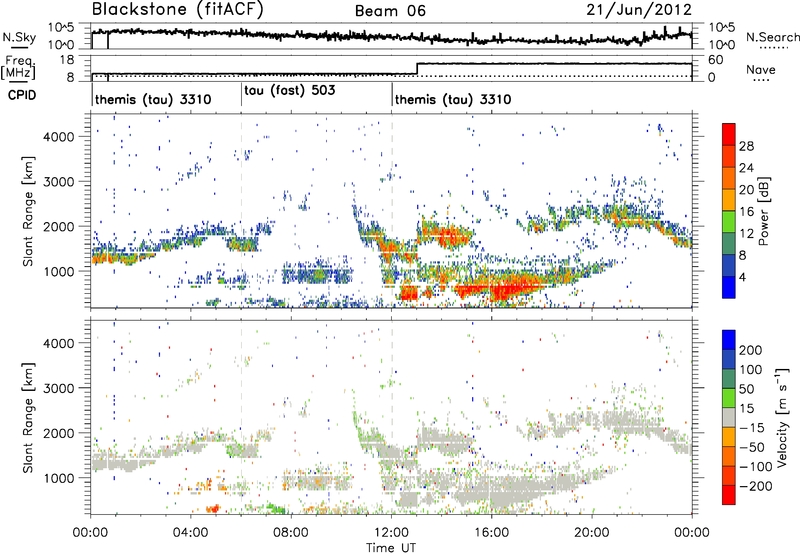Click the red bottom segment of Velocity colorbar

pos(729,495)
